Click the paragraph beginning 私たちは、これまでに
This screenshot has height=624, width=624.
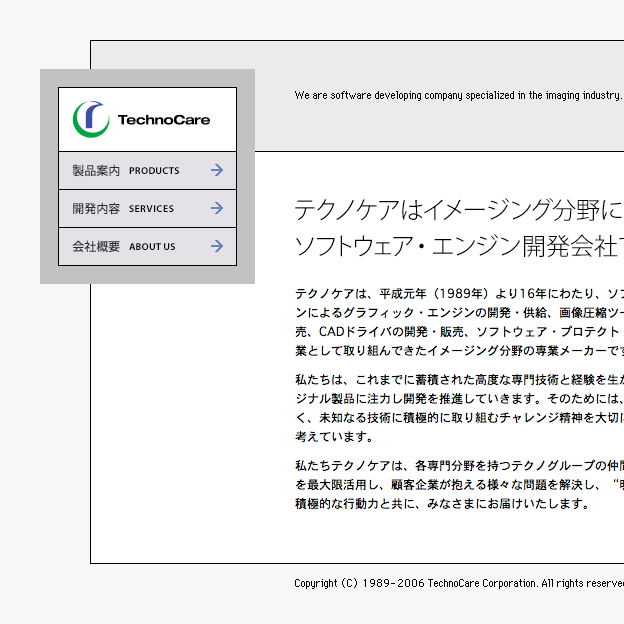458,408
